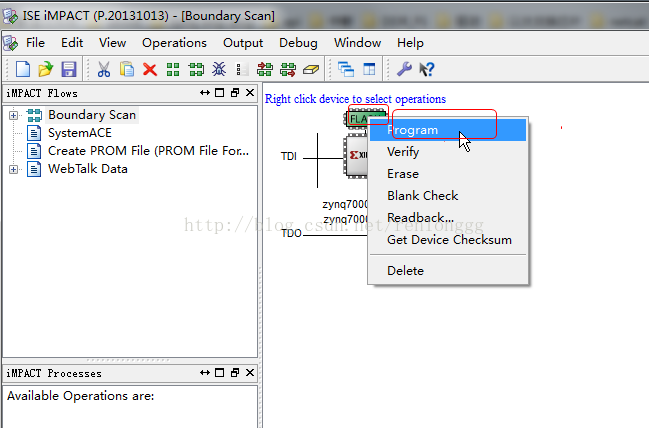Select Boundary Scan in iMPACT Flows
Image resolution: width=649 pixels, height=428 pixels.
[x=92, y=115]
